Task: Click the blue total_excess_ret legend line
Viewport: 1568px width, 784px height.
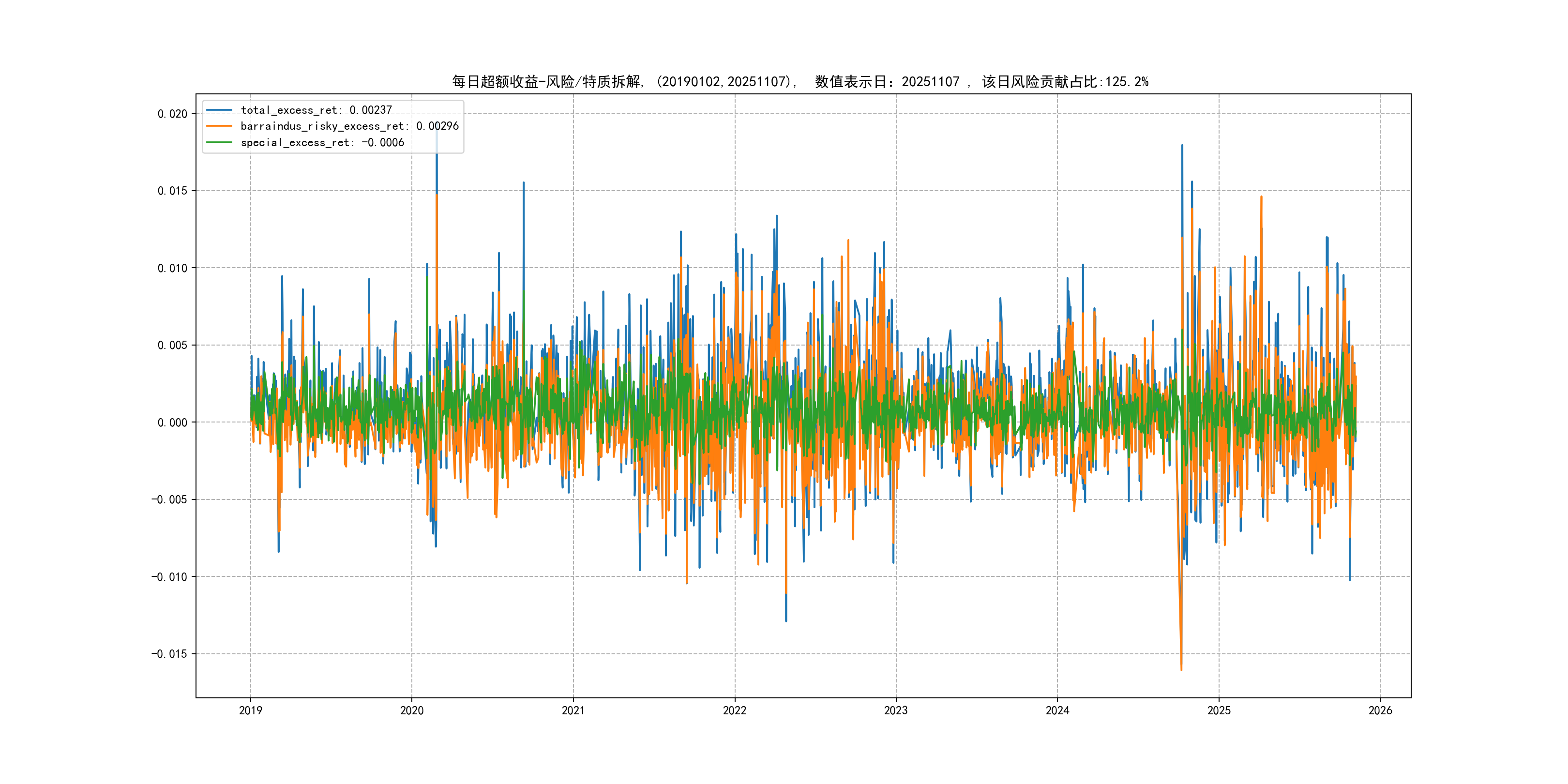Action: pos(219,110)
